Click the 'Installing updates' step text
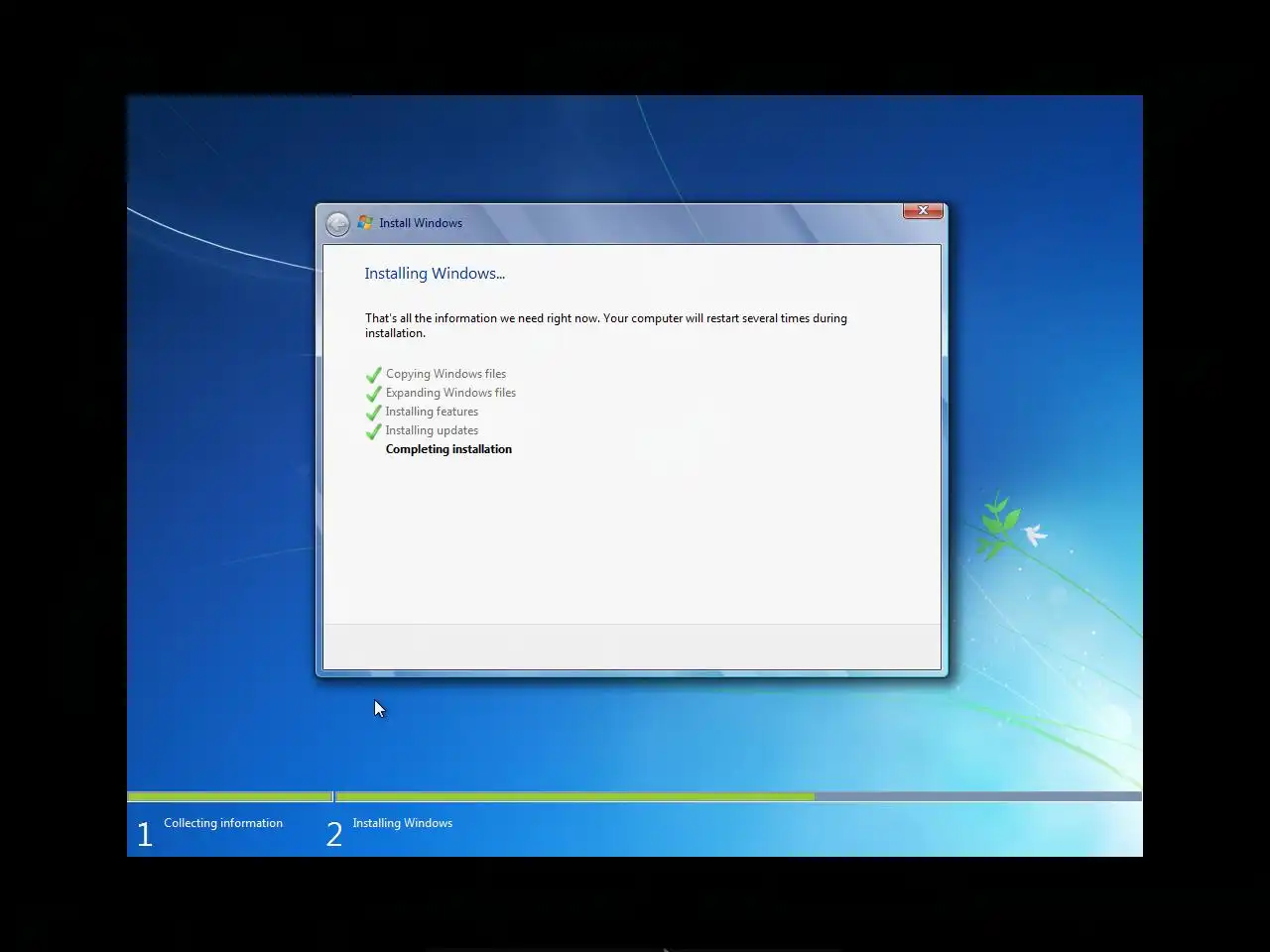The width and height of the screenshot is (1270, 952). tap(432, 430)
